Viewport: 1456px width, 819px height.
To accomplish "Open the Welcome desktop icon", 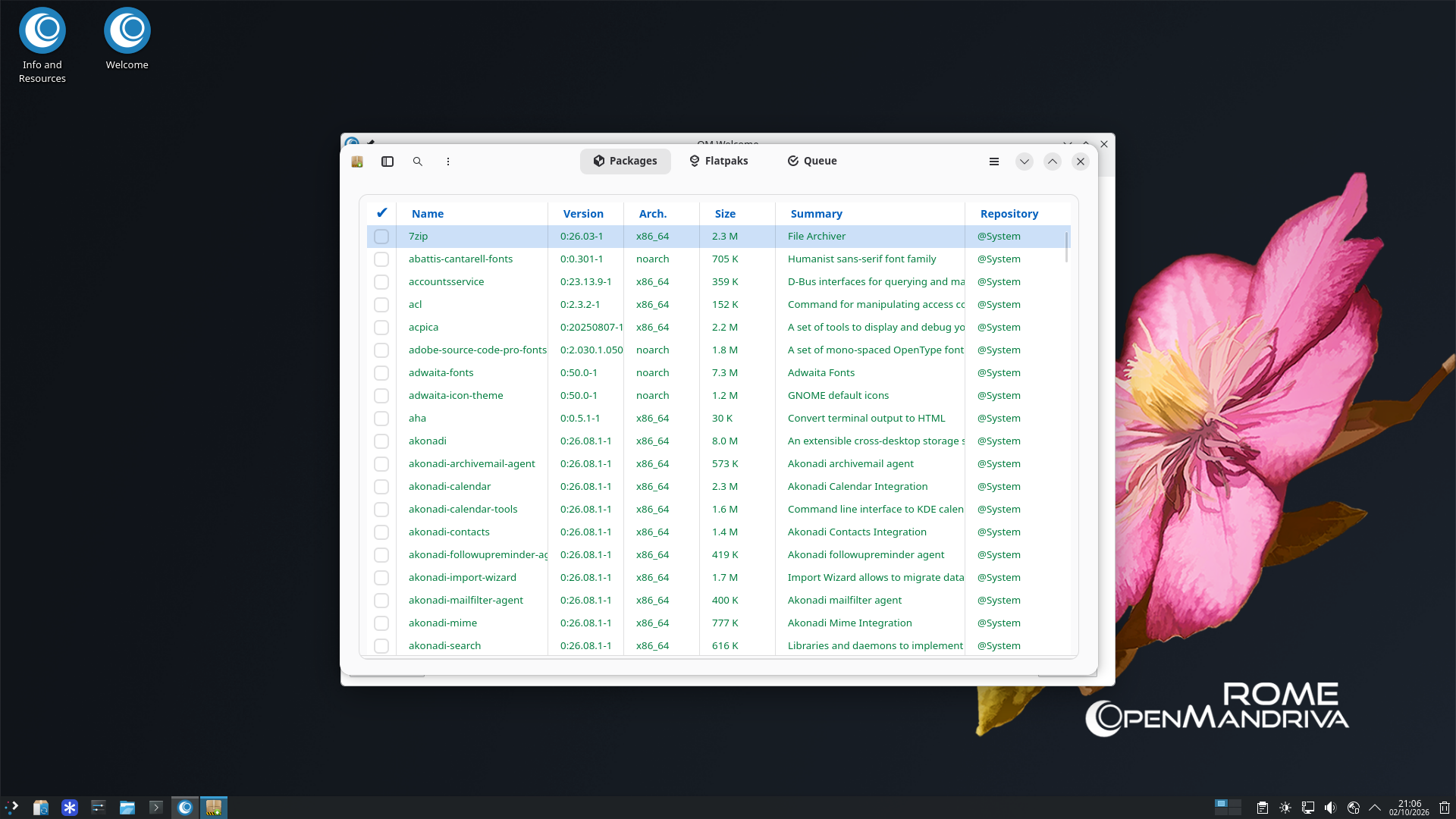I will (x=127, y=39).
